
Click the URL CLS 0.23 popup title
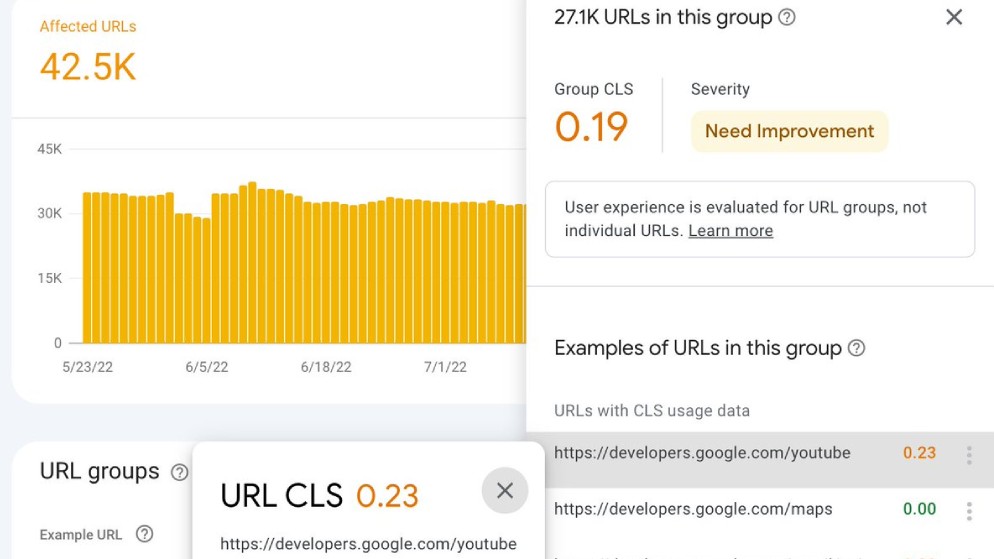[x=320, y=496]
